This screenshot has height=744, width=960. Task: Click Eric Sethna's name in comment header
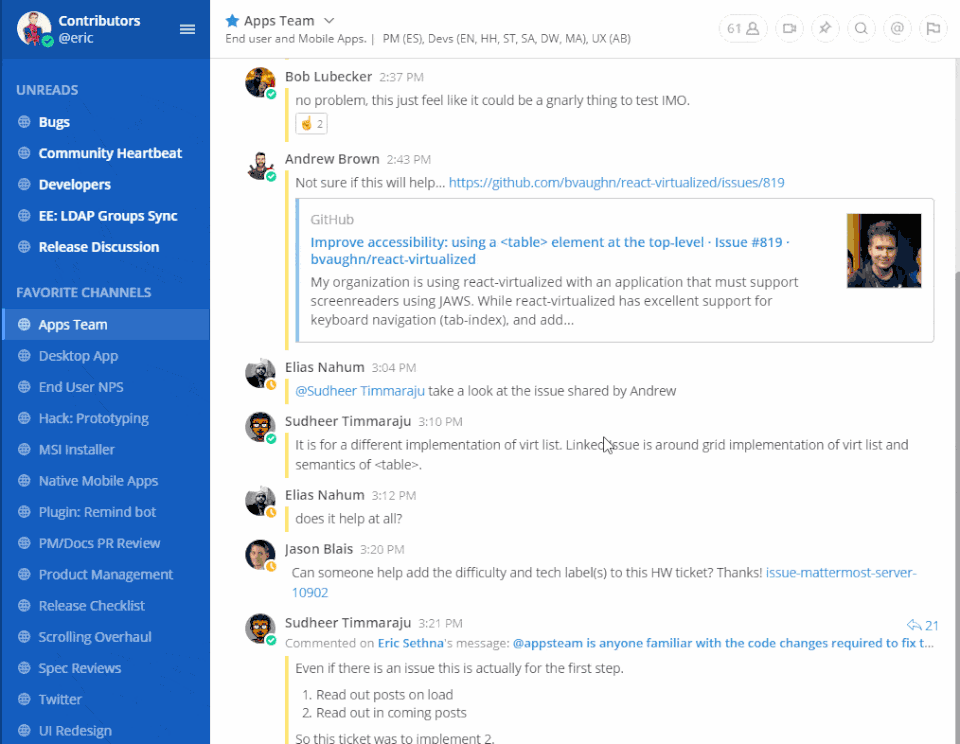(x=410, y=643)
